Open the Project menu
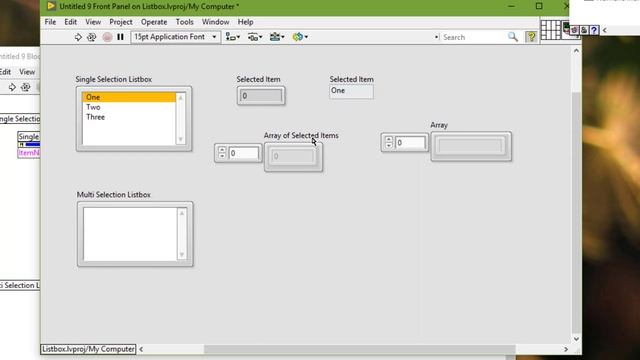Screen dimensions: 640x360 click(x=121, y=22)
